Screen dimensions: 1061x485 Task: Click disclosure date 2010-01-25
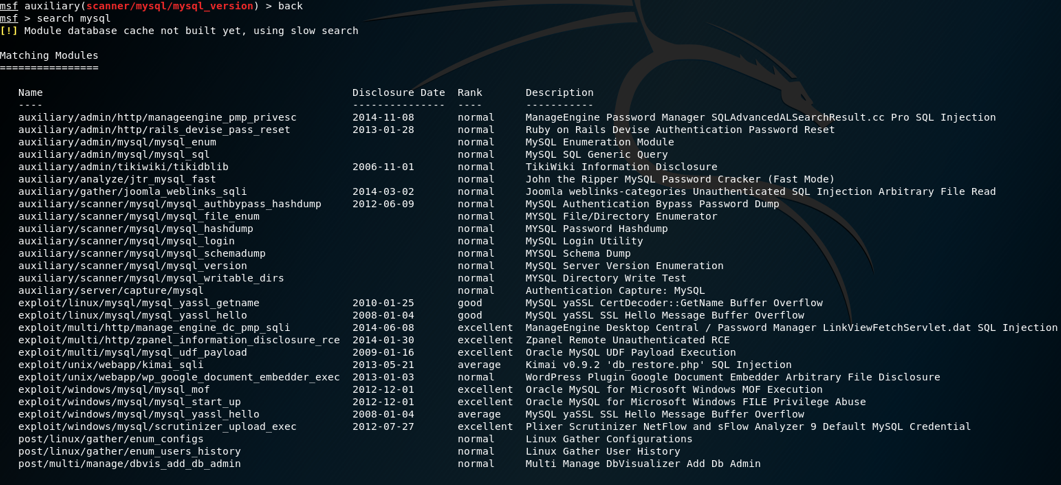pos(383,303)
